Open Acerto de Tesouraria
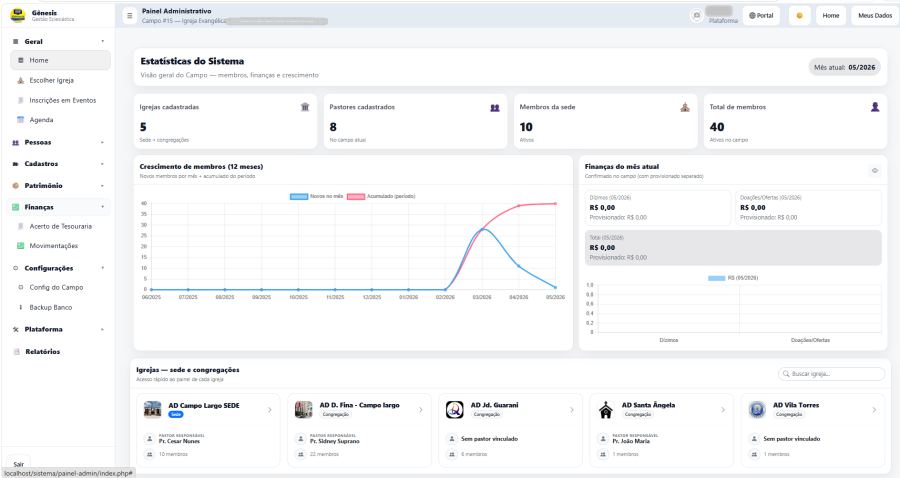 point(60,226)
